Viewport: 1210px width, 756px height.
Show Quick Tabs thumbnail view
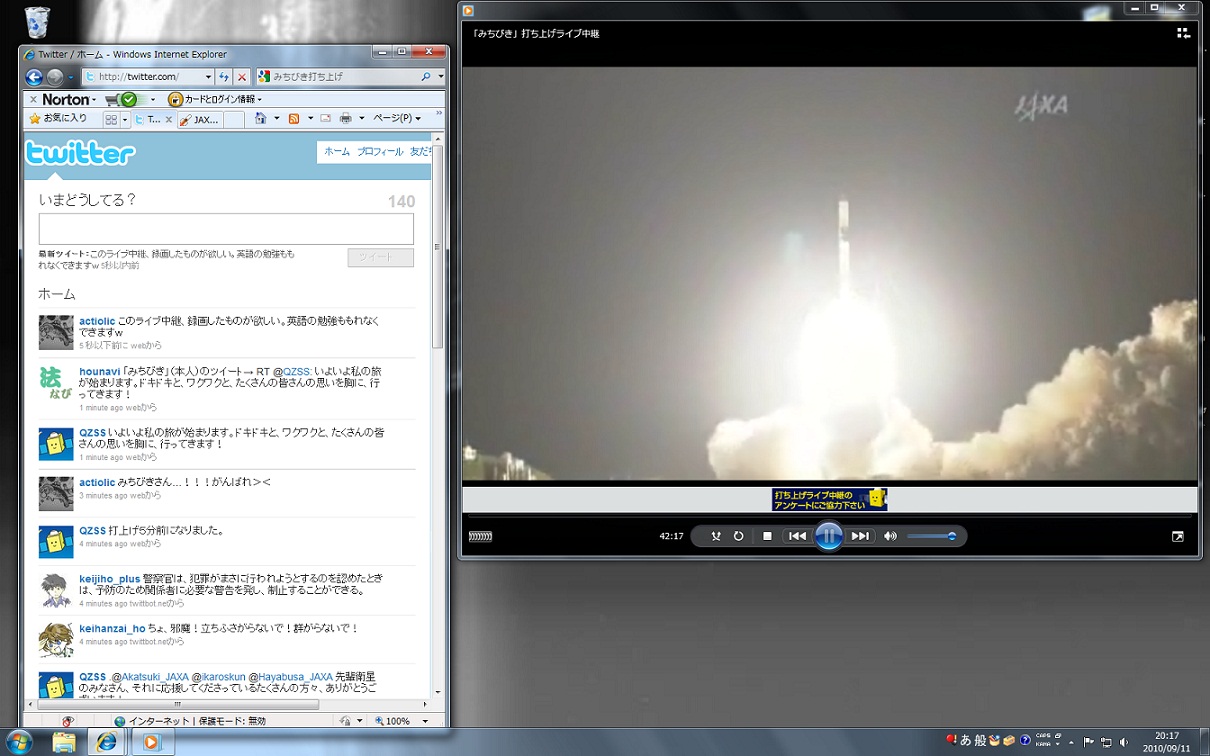pos(111,119)
